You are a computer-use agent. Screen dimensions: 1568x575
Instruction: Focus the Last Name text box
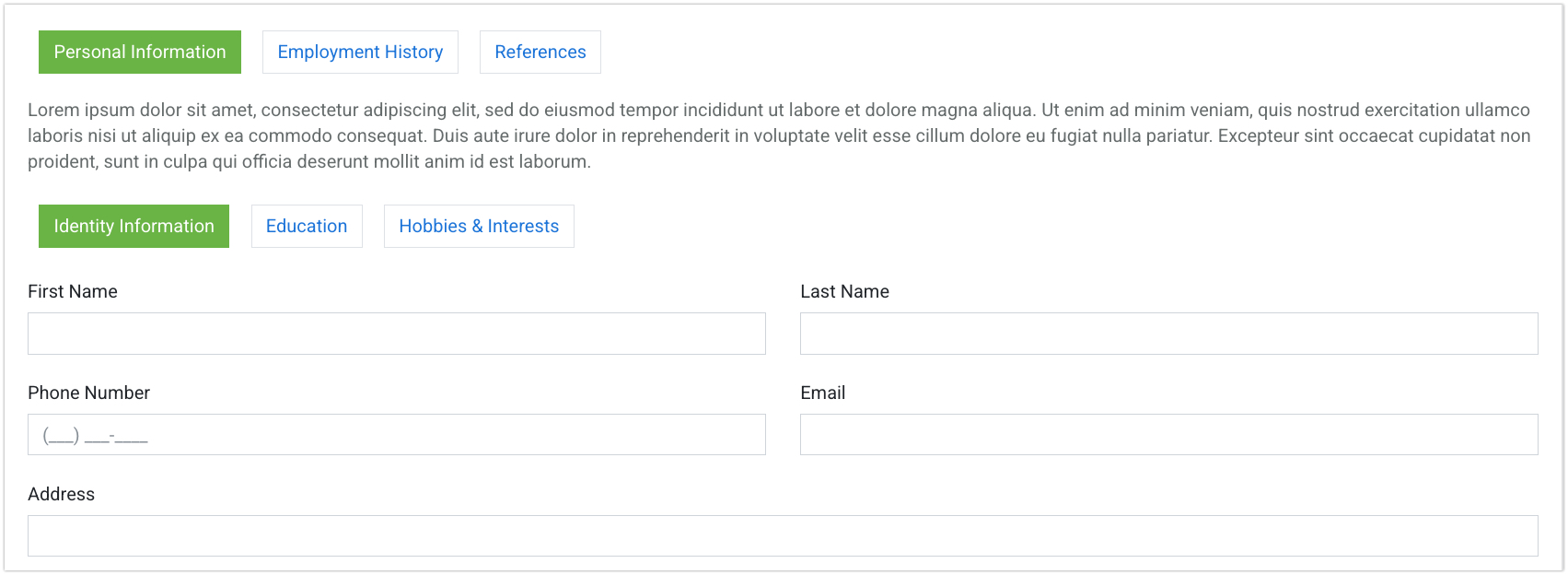tap(1168, 334)
